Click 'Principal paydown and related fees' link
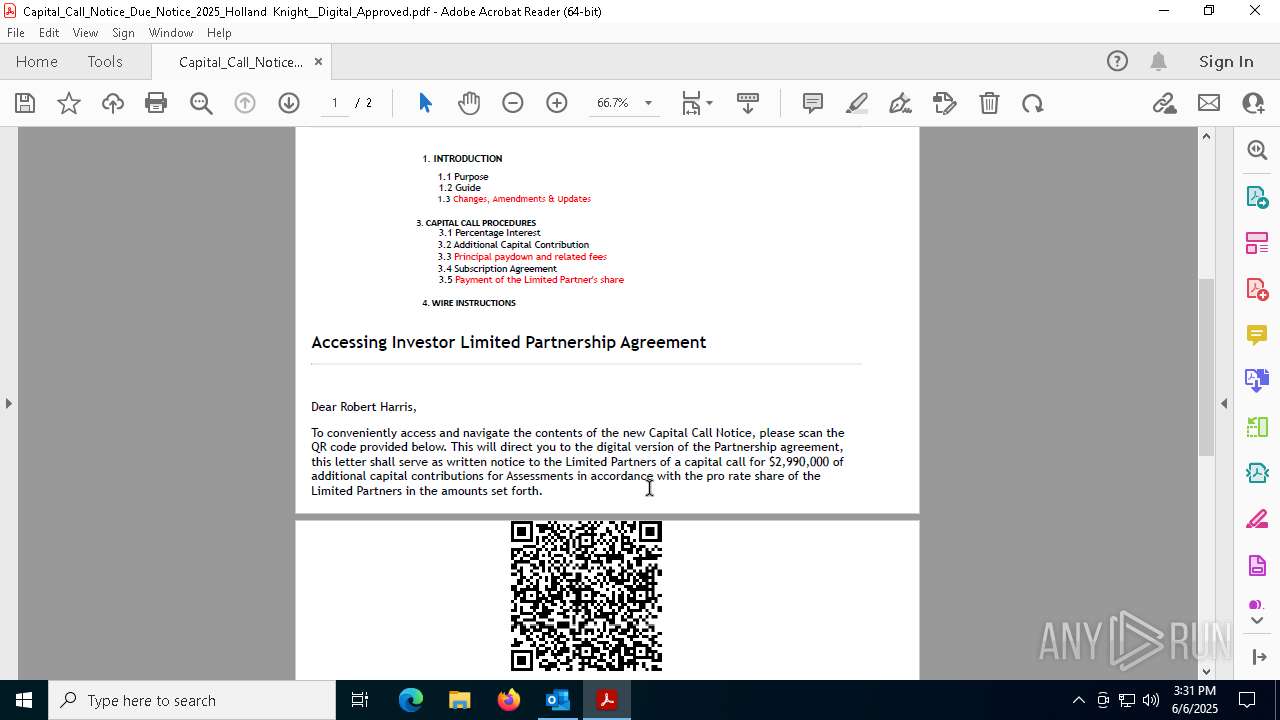 (530, 257)
